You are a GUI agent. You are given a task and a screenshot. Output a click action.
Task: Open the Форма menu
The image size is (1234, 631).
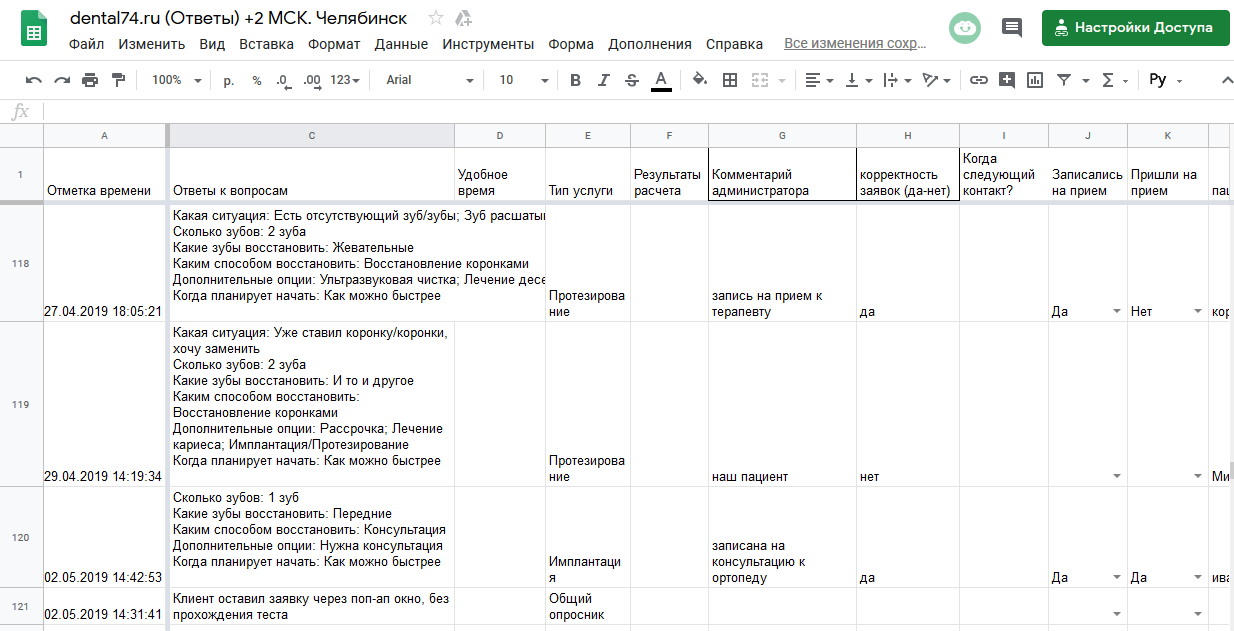coord(571,44)
